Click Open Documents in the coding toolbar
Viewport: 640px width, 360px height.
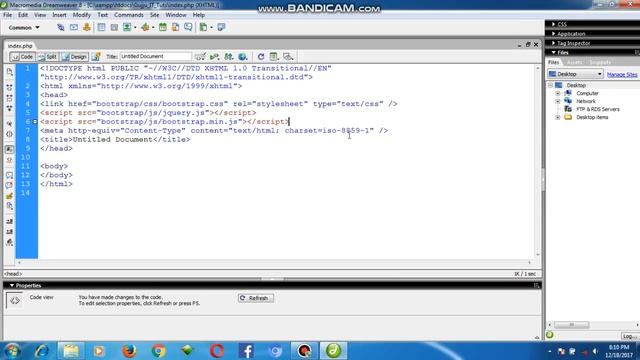click(9, 72)
